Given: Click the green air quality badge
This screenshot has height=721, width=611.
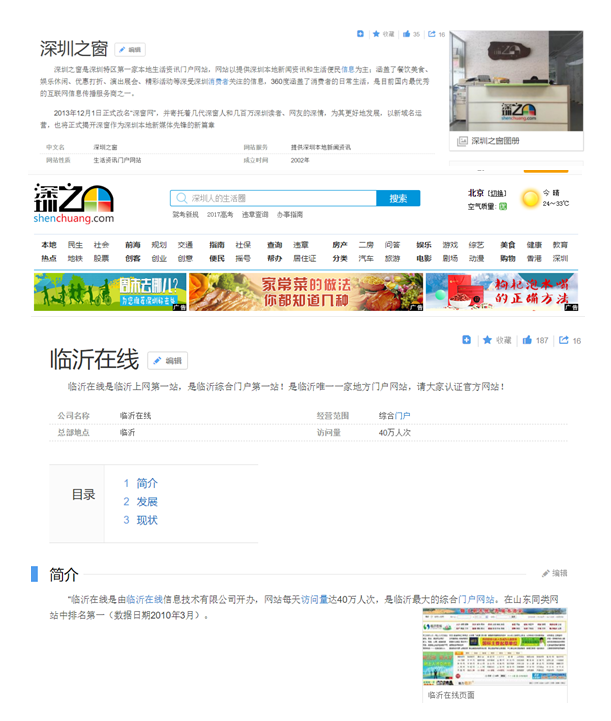Looking at the screenshot, I should tap(503, 206).
